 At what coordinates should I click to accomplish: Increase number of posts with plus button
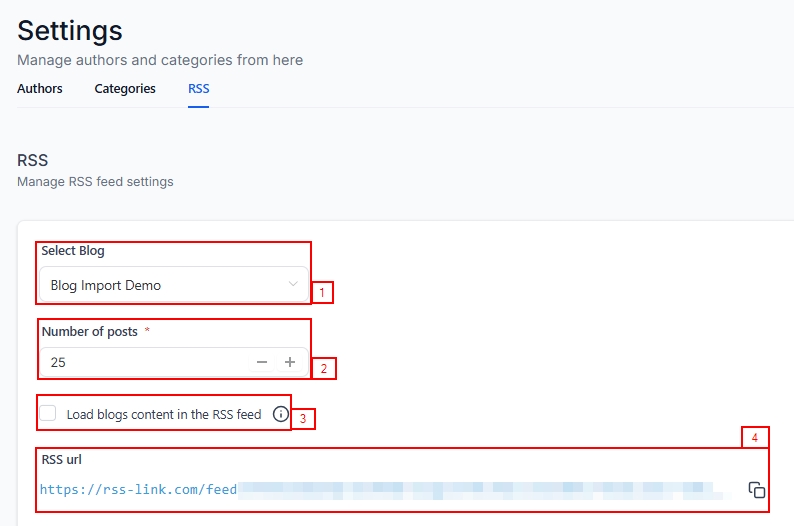[x=290, y=362]
